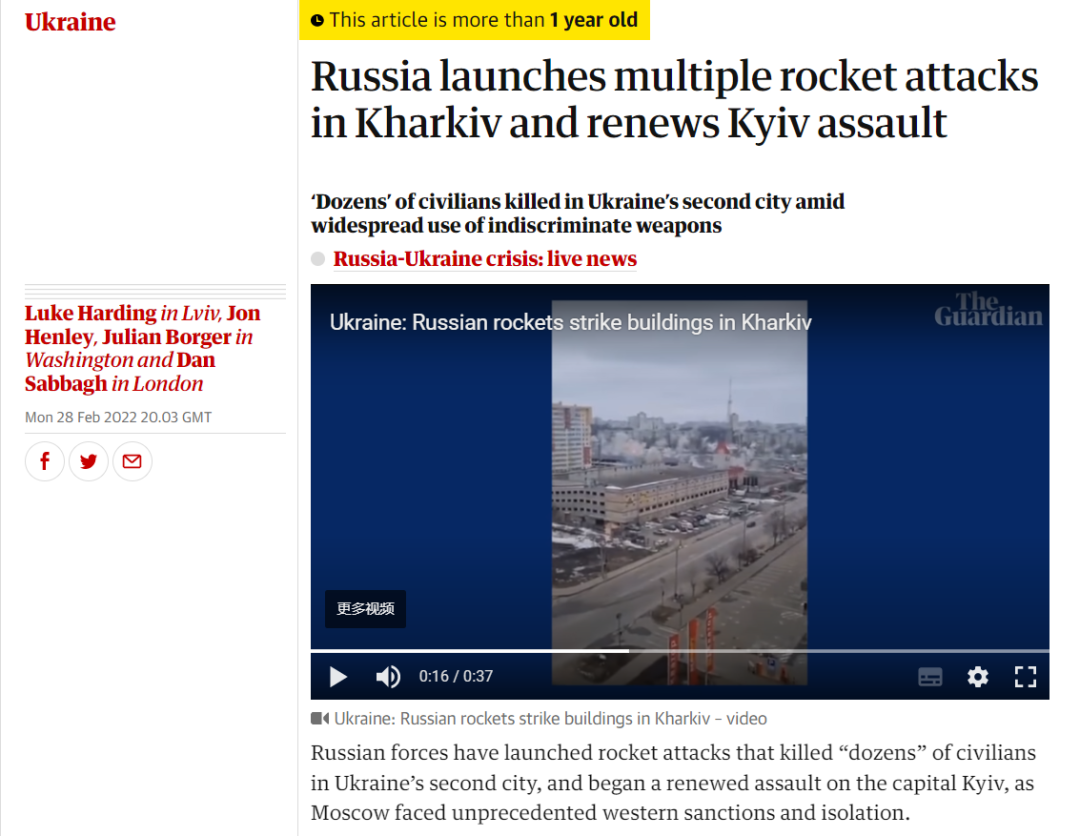Share article via email icon
The width and height of the screenshot is (1080, 836).
click(x=132, y=461)
